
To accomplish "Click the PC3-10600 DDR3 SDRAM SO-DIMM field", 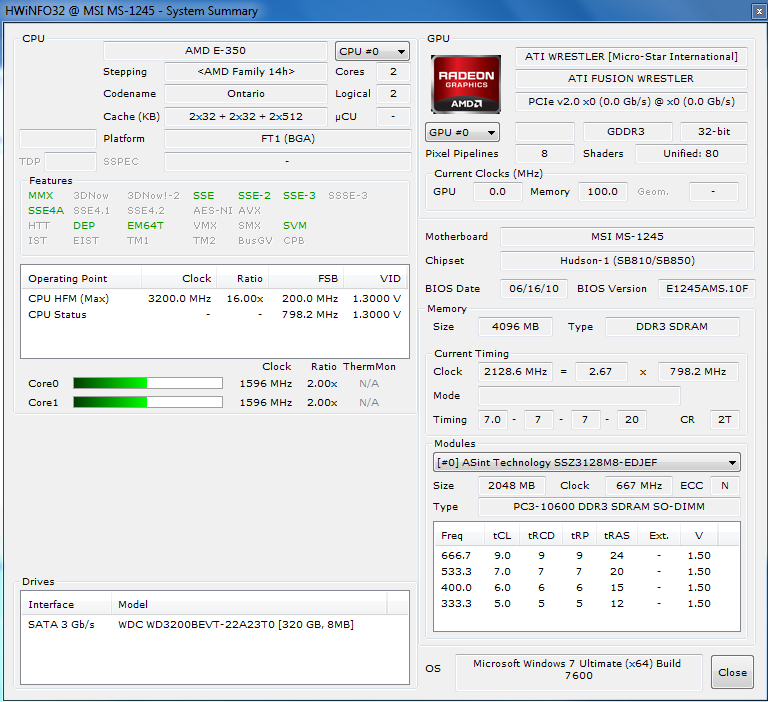I will pos(609,507).
